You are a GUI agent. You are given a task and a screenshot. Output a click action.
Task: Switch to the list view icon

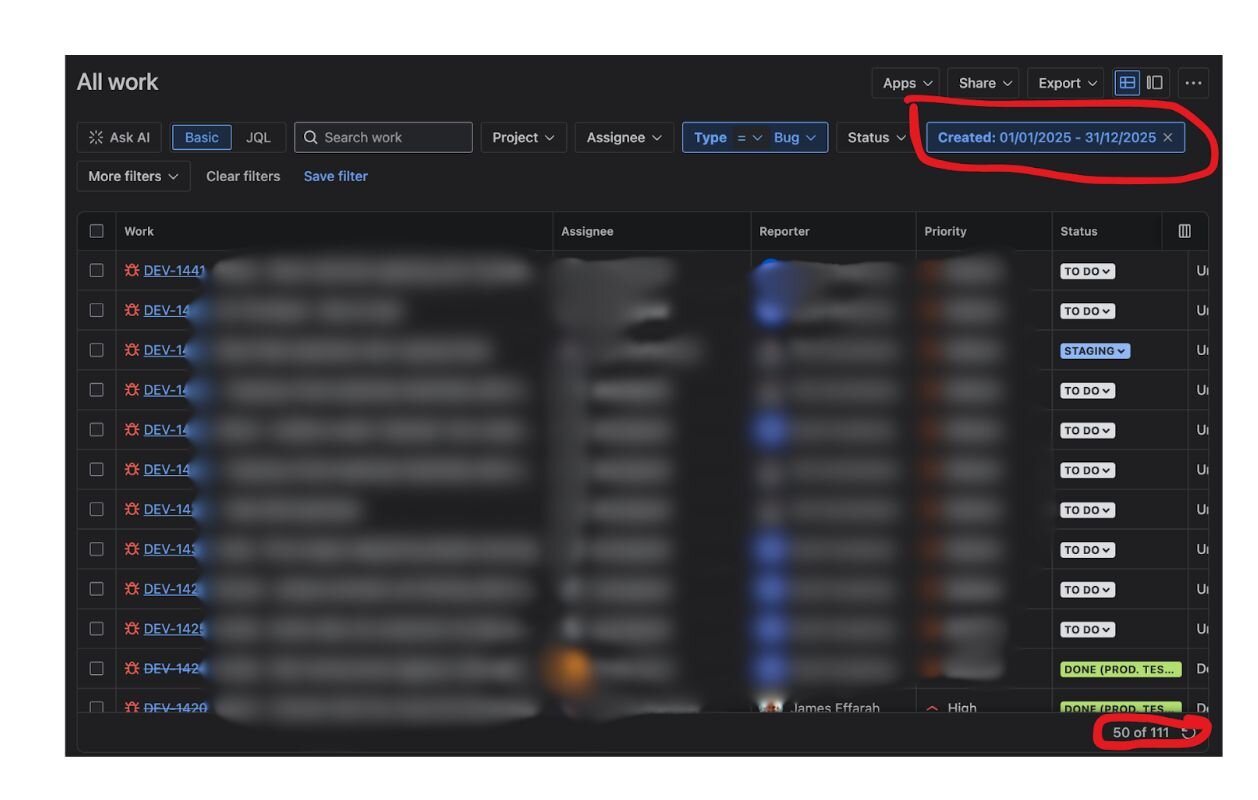point(1127,83)
